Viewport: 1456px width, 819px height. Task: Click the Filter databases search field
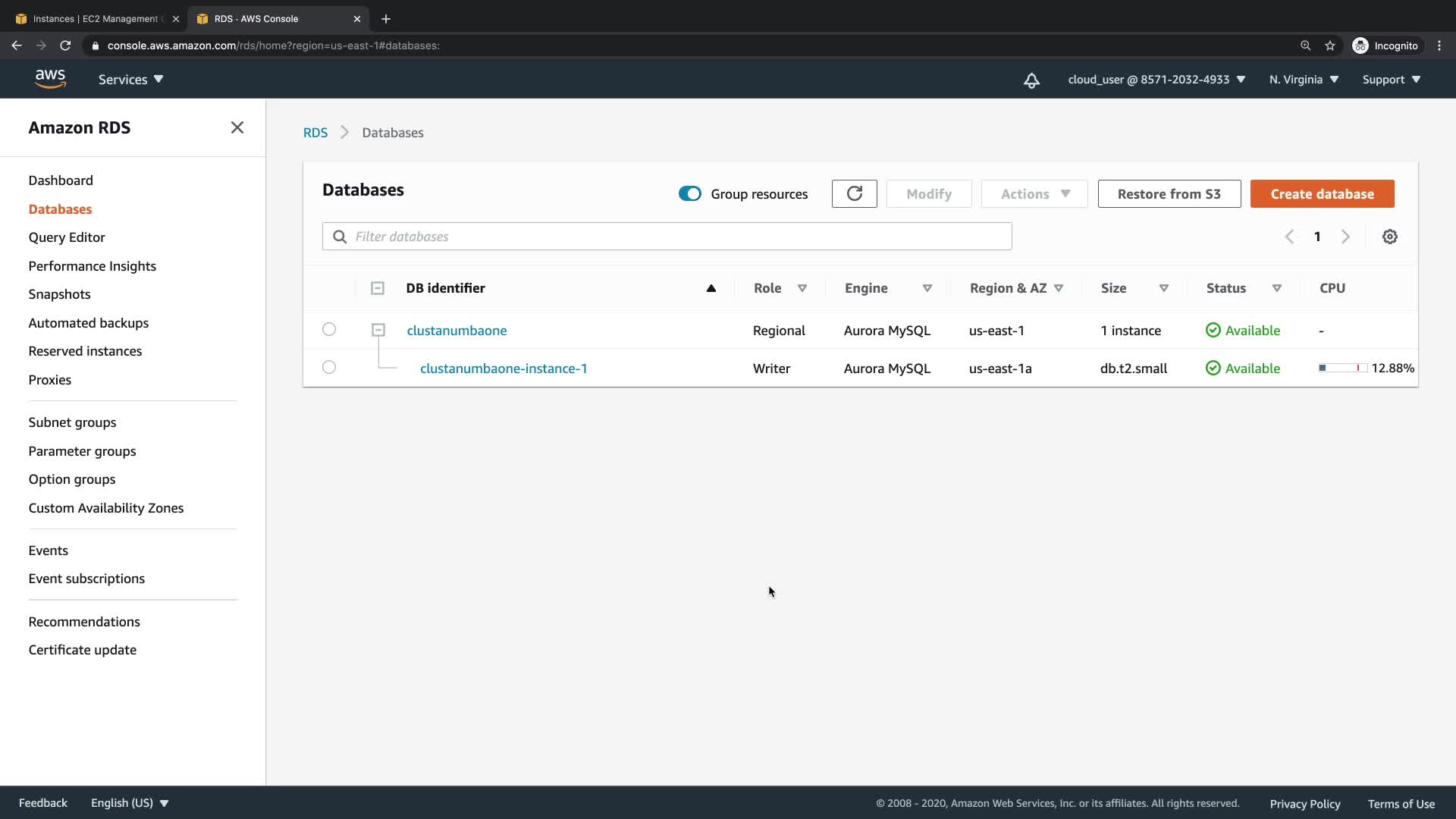point(667,237)
